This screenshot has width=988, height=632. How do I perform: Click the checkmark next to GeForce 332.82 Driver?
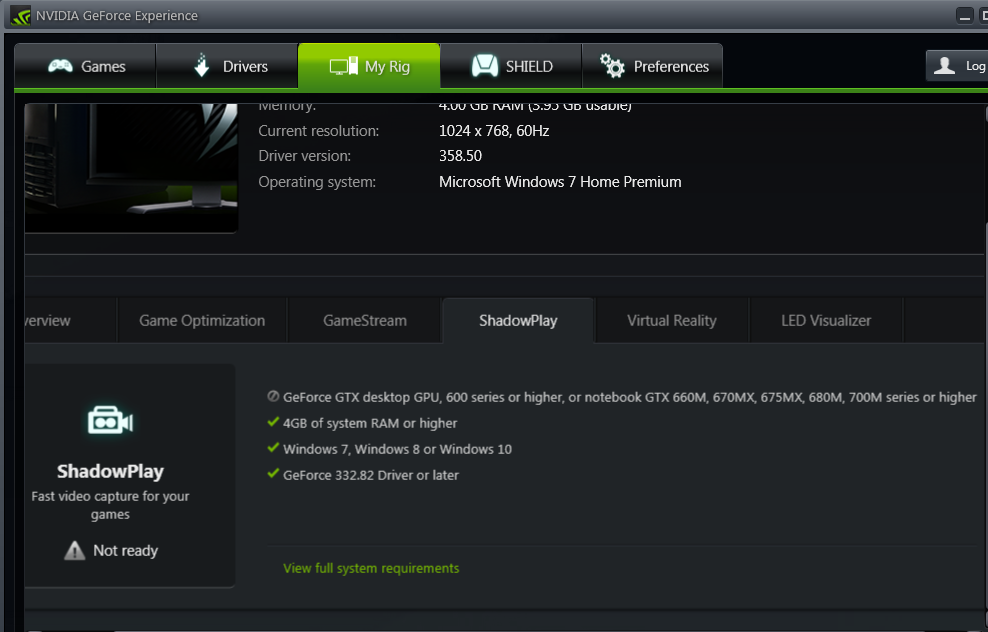coord(273,473)
